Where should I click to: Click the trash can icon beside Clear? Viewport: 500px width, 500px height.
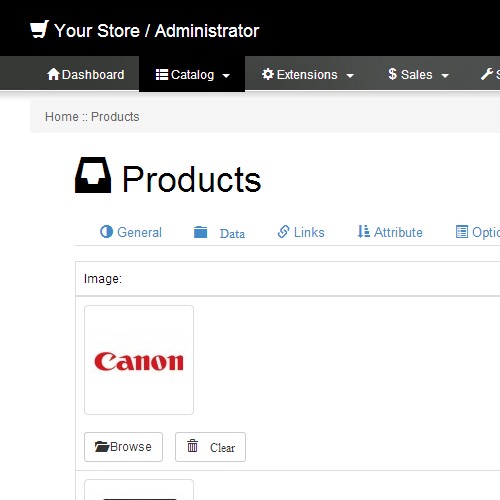coord(192,446)
